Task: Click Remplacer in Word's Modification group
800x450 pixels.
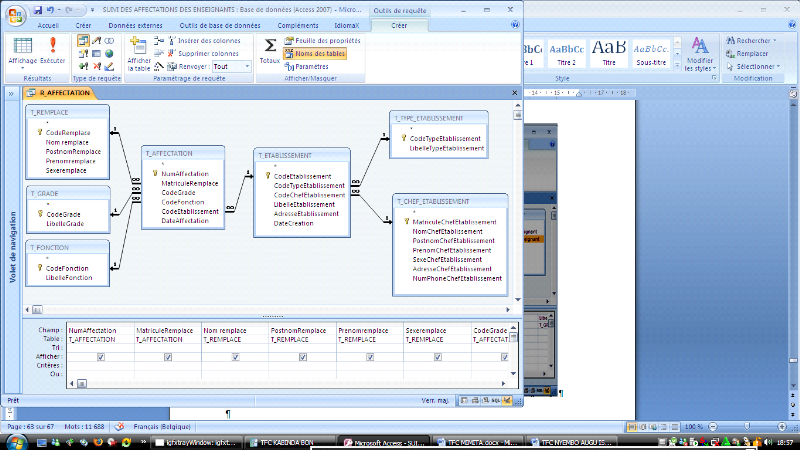Action: click(750, 53)
